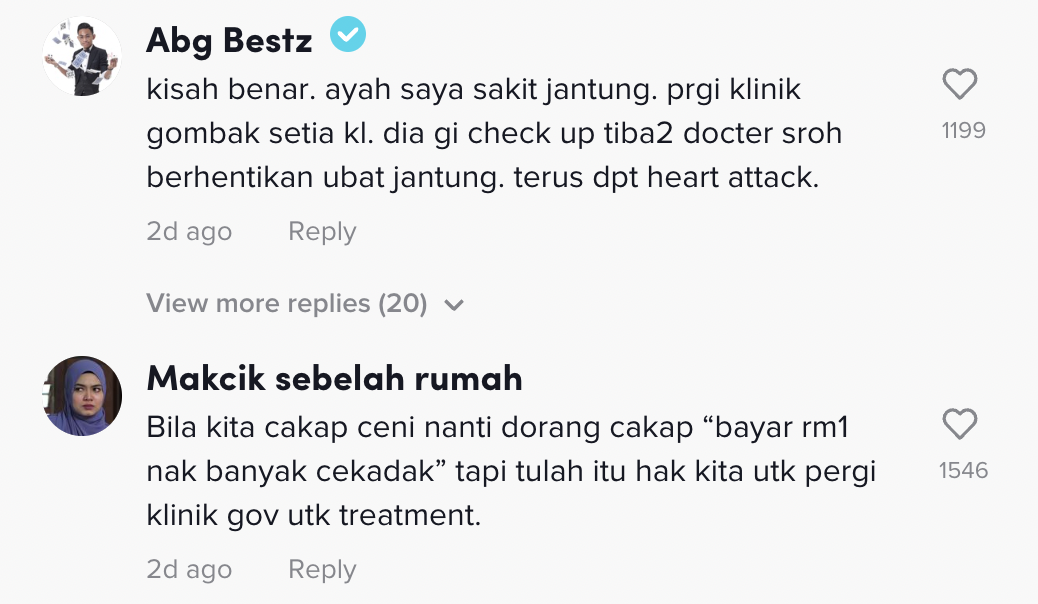The image size is (1038, 604).
Task: Expand replies using the chevron arrow
Action: [454, 305]
